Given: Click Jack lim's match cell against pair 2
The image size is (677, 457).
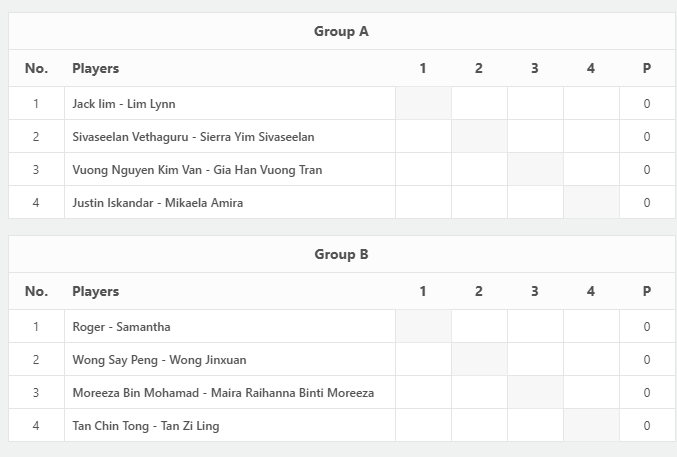Looking at the screenshot, I should pyautogui.click(x=479, y=103).
